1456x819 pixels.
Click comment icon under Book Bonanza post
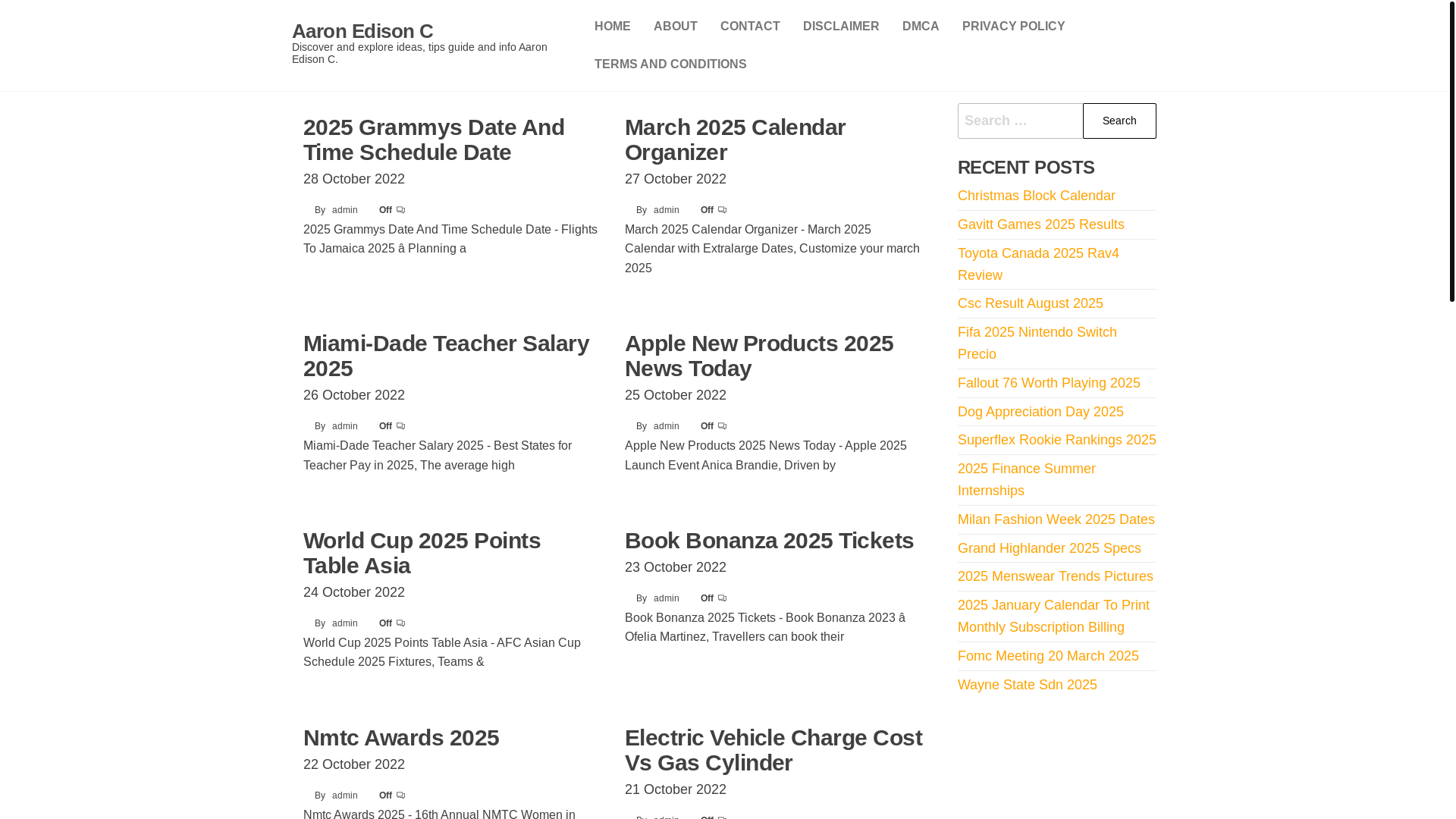[722, 598]
